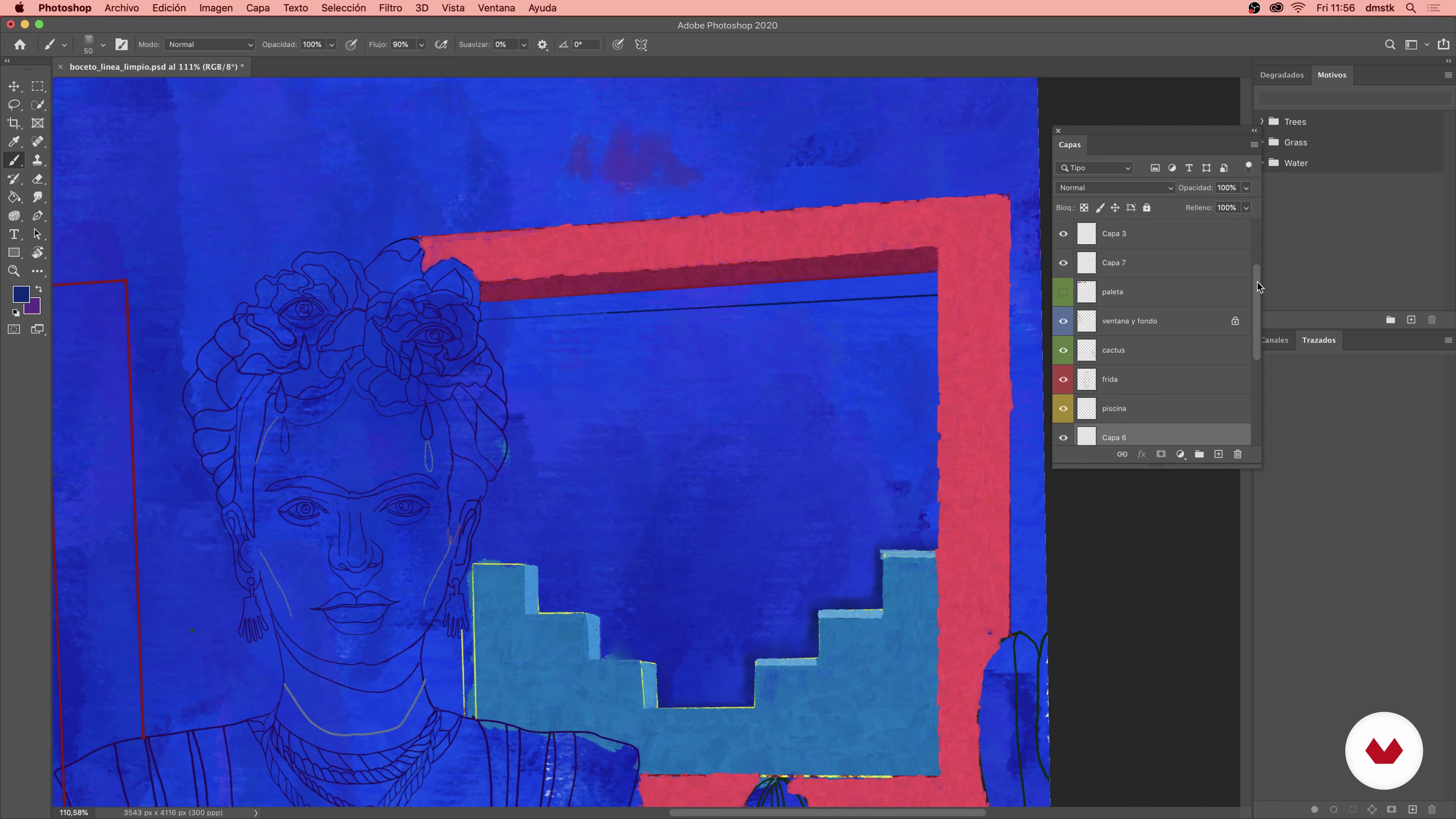The height and width of the screenshot is (819, 1456).
Task: Filter layers by text type icon
Action: 1189,168
